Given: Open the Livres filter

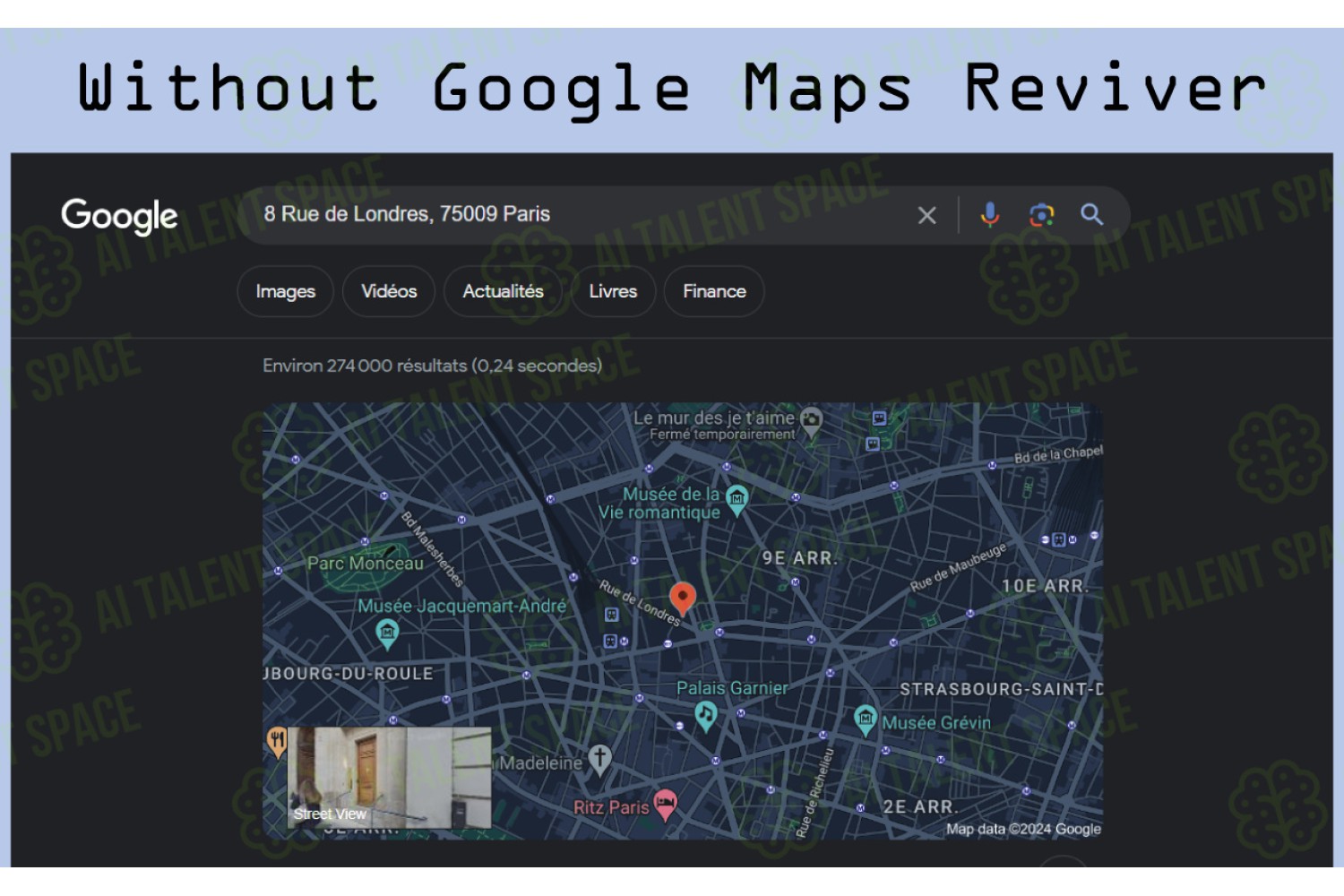Looking at the screenshot, I should click(613, 291).
